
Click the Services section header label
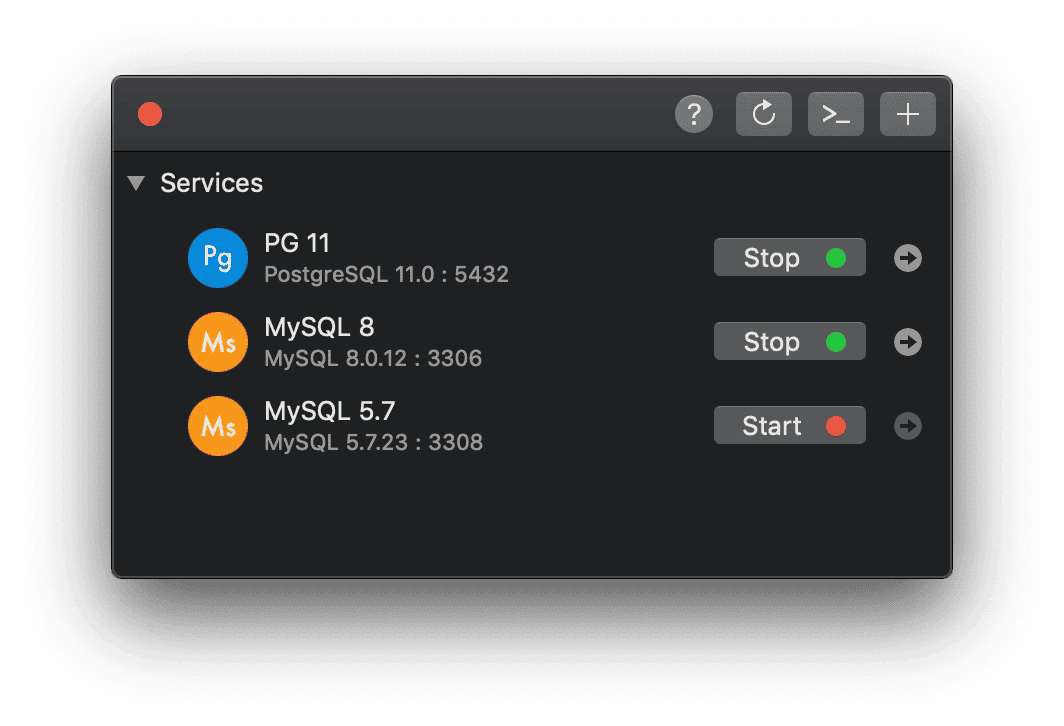click(x=212, y=183)
